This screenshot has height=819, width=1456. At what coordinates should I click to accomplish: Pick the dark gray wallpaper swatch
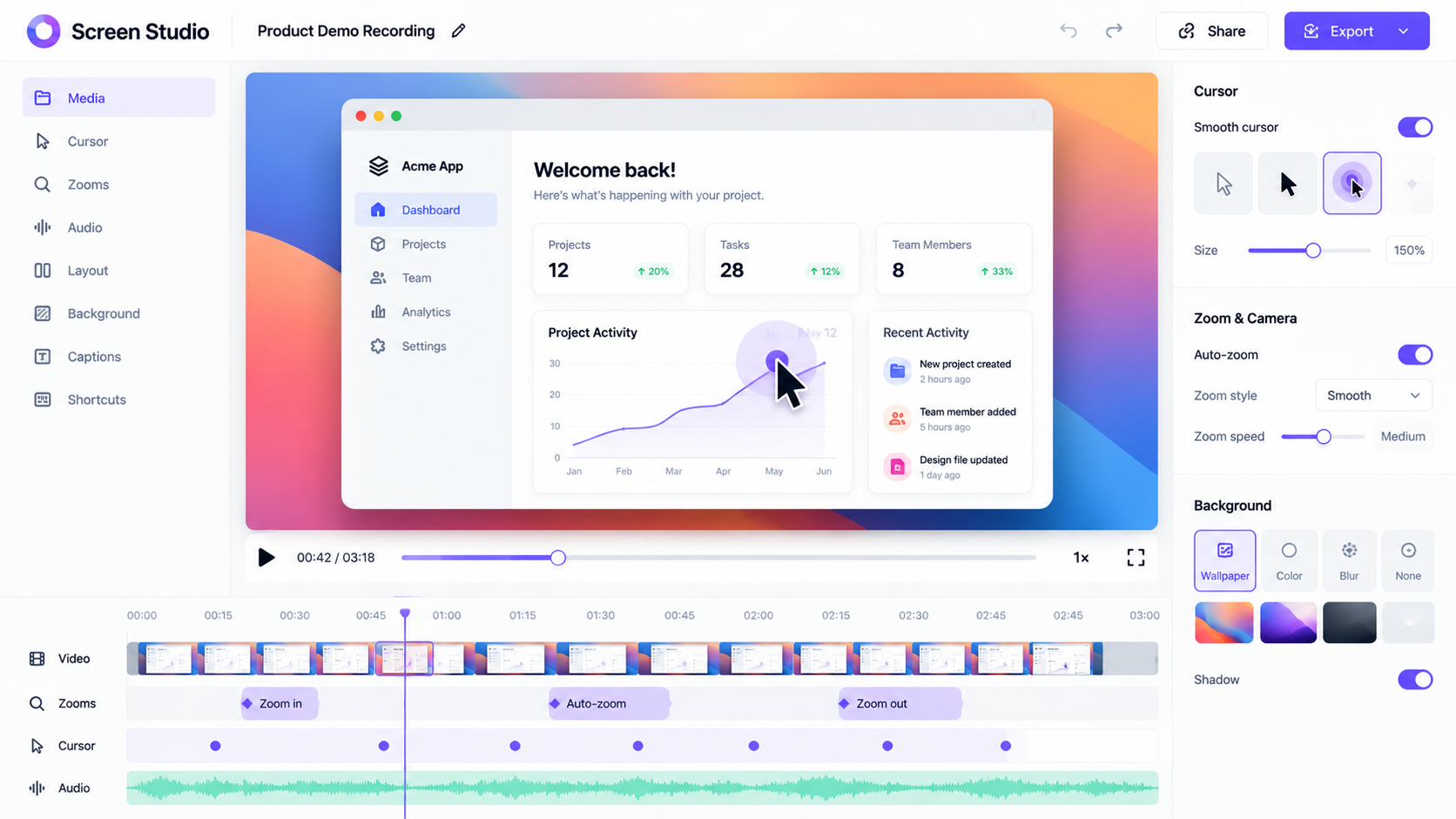tap(1349, 622)
